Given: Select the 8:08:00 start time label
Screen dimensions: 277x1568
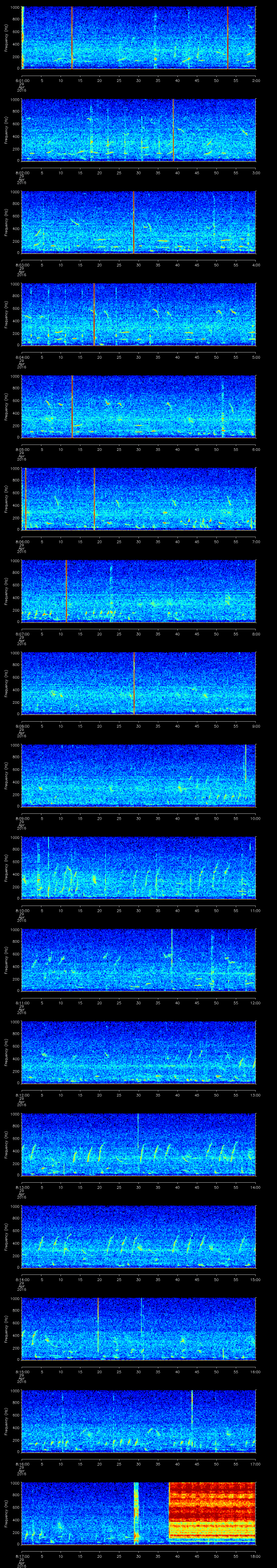Looking at the screenshot, I should (22, 726).
